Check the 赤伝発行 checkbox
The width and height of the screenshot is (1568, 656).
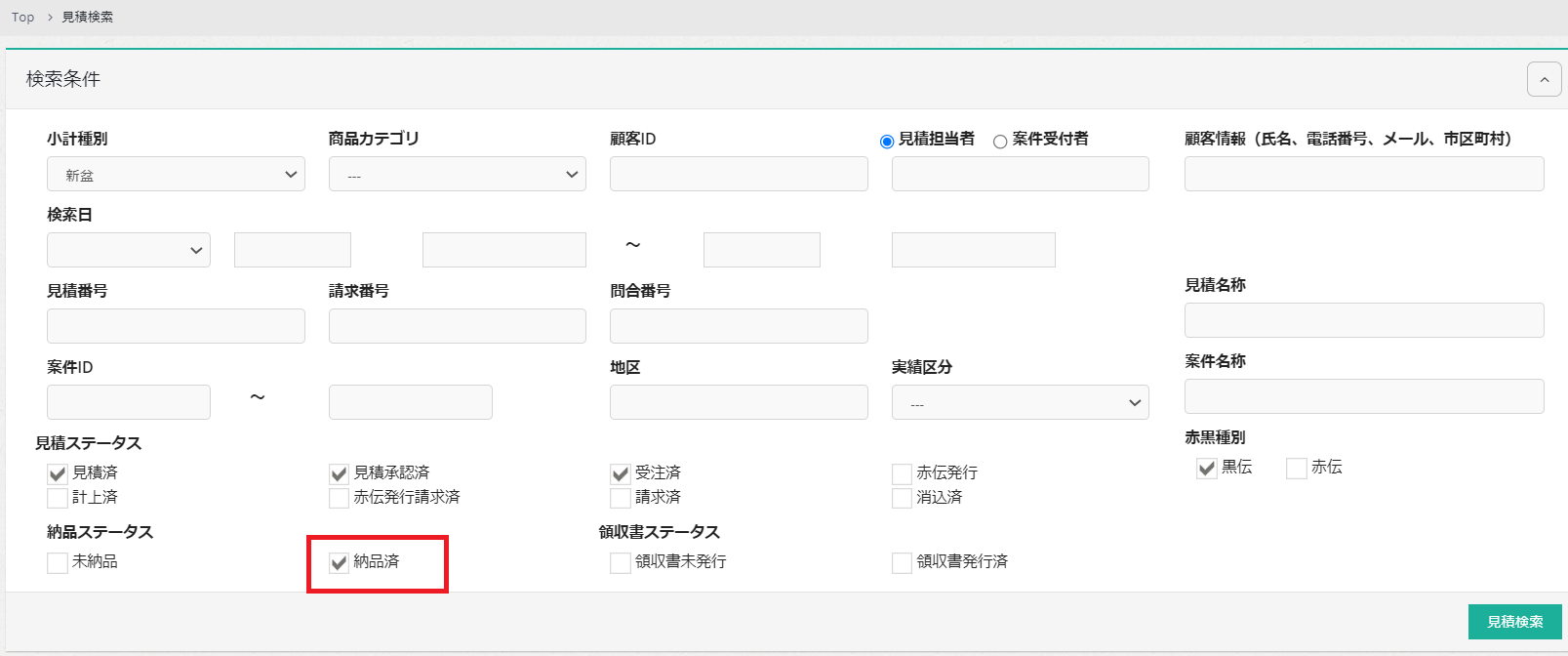(x=902, y=474)
